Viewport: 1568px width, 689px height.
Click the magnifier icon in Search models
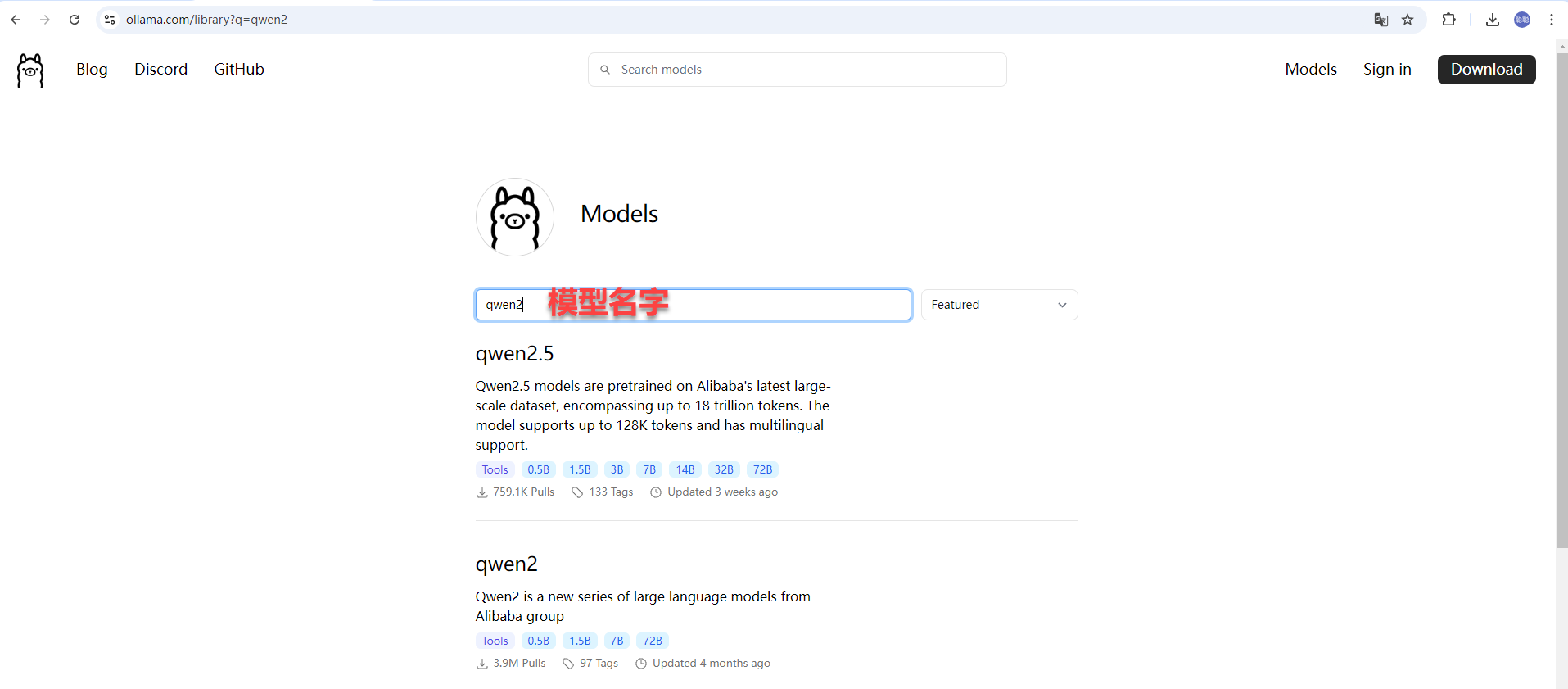click(x=605, y=70)
